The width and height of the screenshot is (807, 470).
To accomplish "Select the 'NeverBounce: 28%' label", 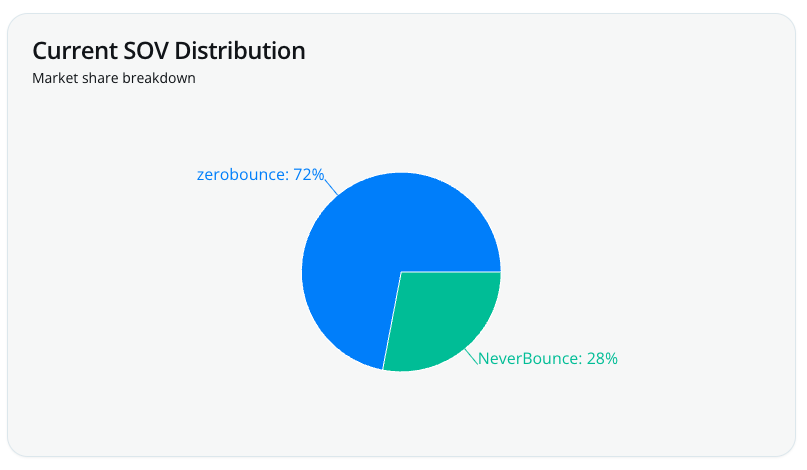I will pyautogui.click(x=548, y=358).
